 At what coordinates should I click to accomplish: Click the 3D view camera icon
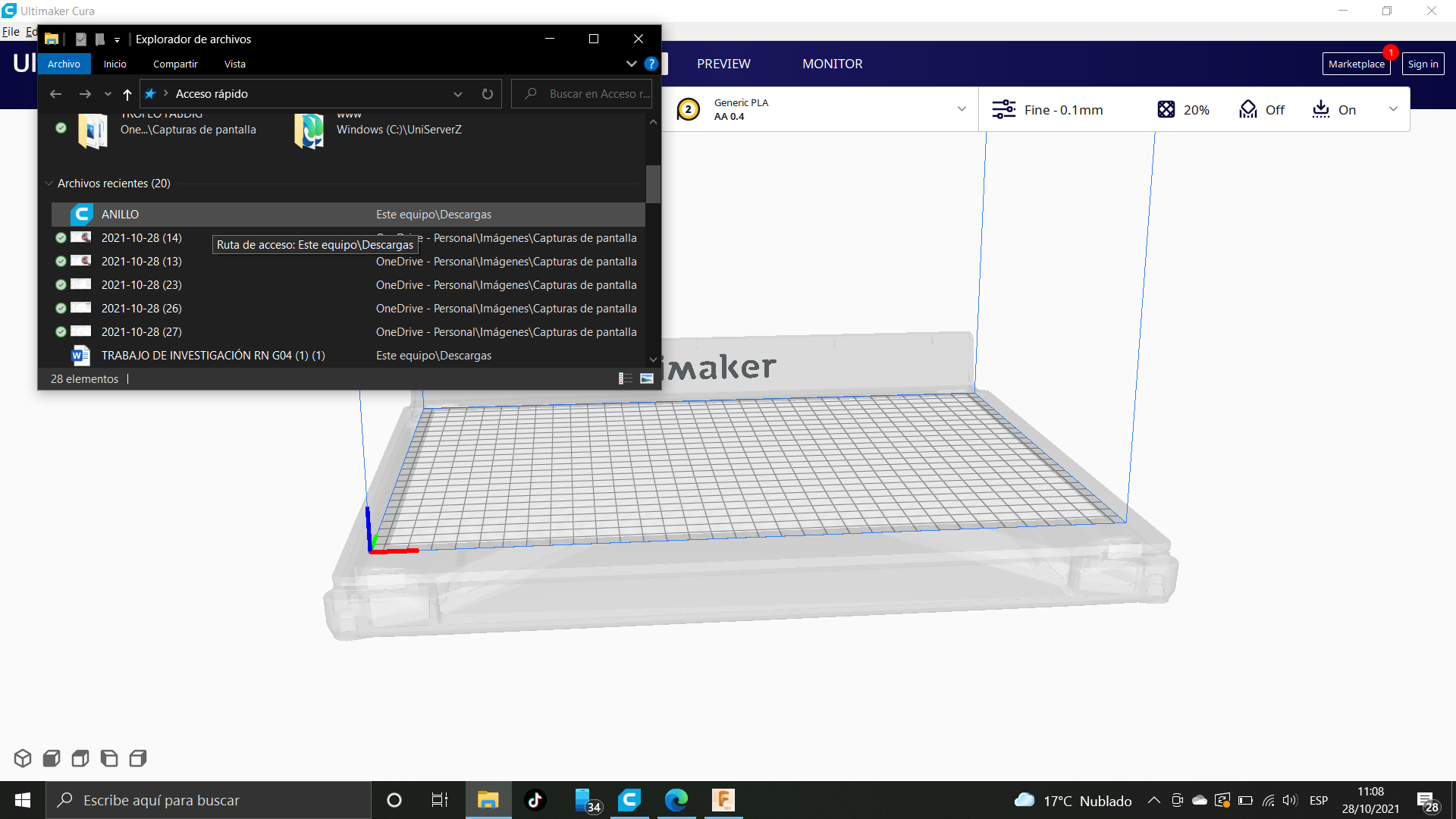coord(23,758)
